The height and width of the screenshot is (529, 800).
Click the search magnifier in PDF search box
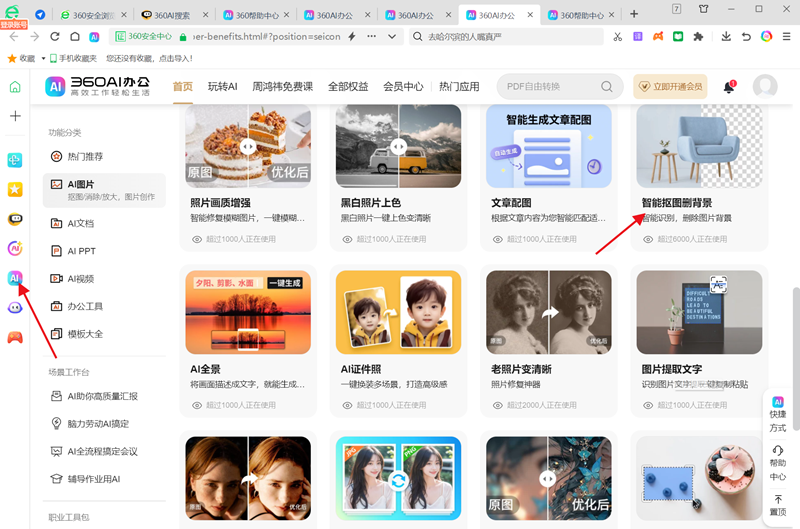coord(607,87)
